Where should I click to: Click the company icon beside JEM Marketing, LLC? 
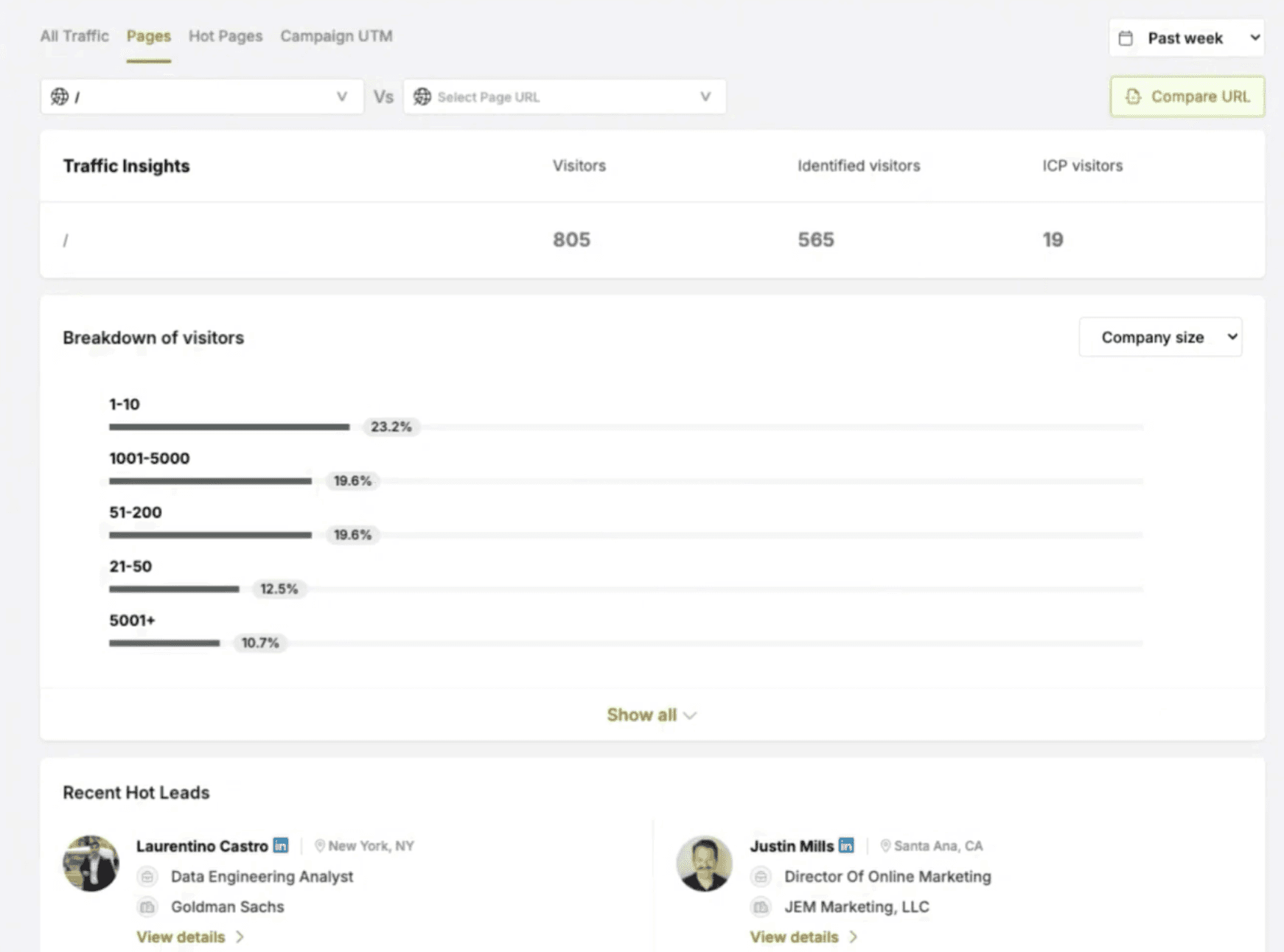[761, 907]
